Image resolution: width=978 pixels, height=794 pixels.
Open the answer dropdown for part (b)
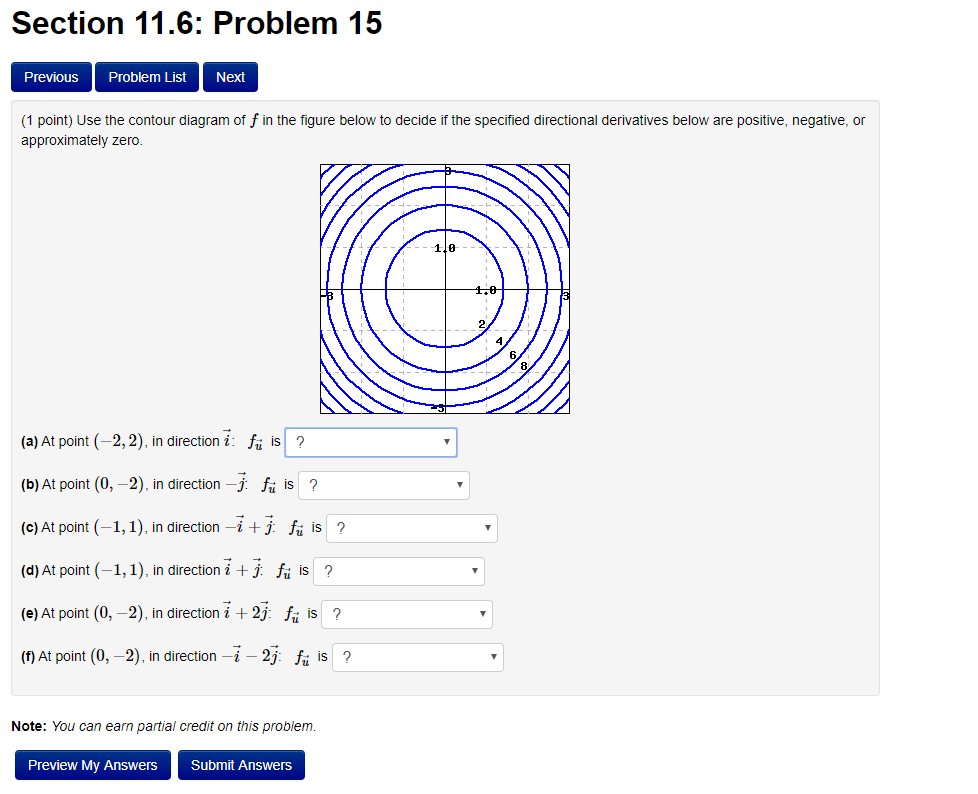(383, 485)
